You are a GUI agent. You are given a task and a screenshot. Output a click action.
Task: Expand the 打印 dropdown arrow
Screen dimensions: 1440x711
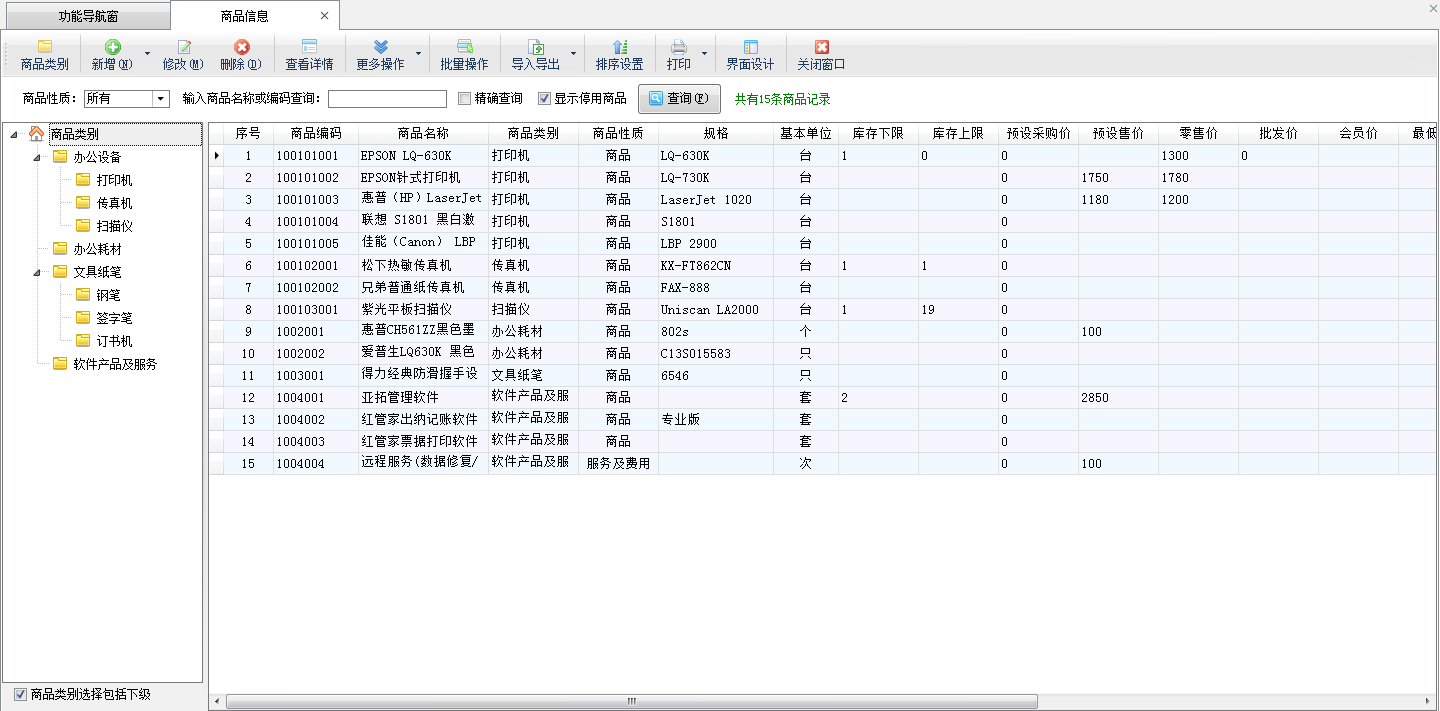click(704, 55)
